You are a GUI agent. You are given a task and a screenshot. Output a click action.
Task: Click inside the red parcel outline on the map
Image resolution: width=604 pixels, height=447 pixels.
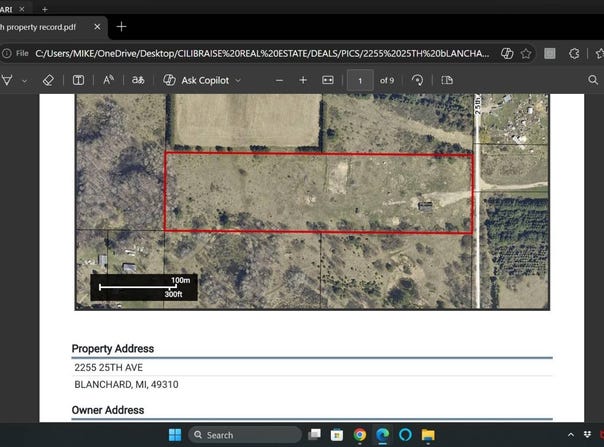pos(319,193)
